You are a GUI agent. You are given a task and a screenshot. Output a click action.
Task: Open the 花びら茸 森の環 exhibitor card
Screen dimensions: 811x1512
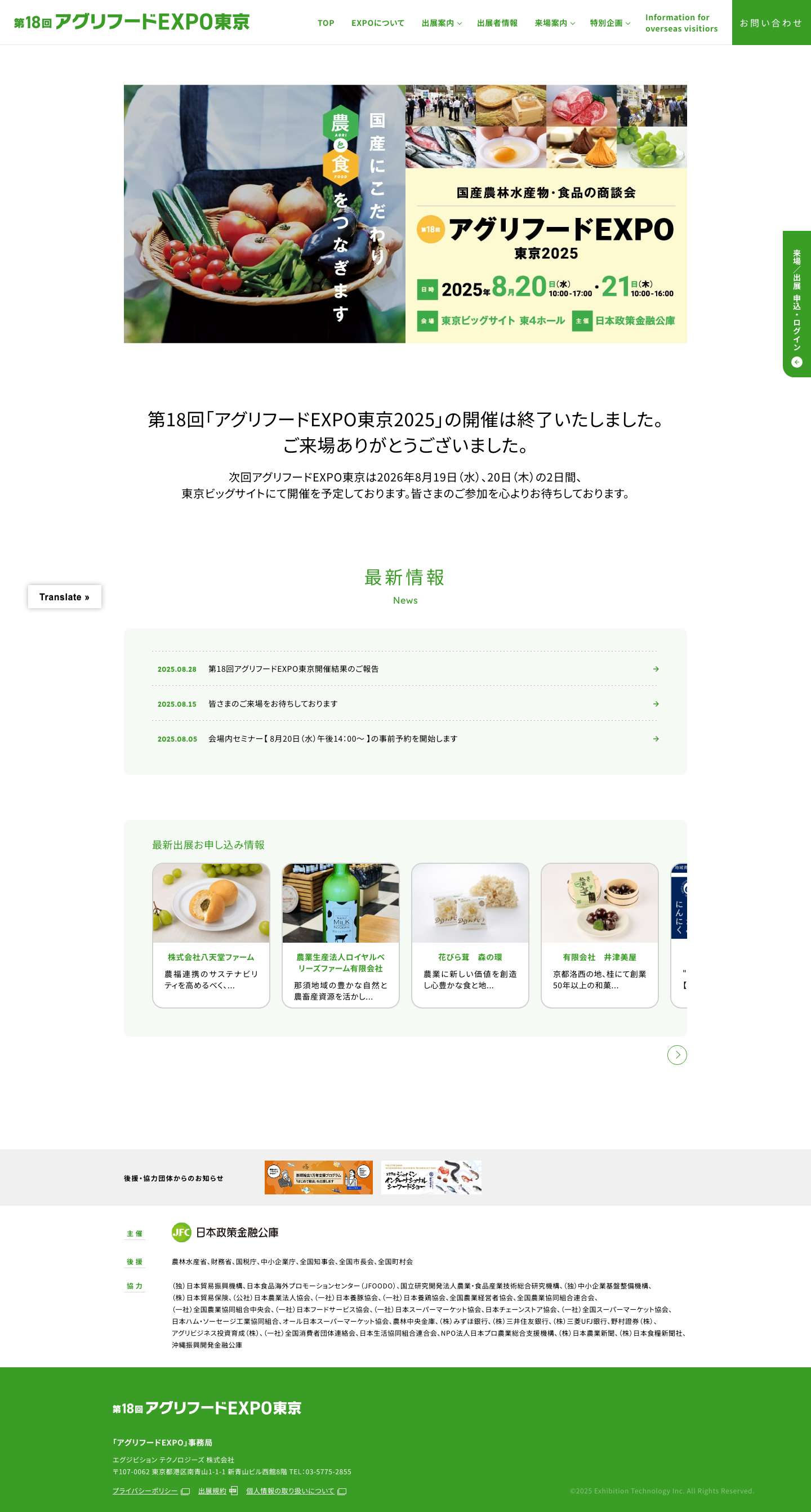coord(470,935)
